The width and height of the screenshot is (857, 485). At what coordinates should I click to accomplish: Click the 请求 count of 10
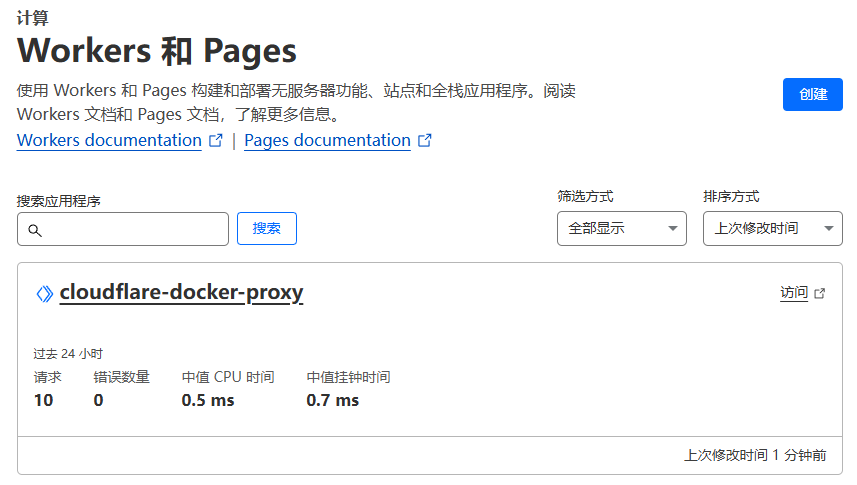(x=44, y=400)
